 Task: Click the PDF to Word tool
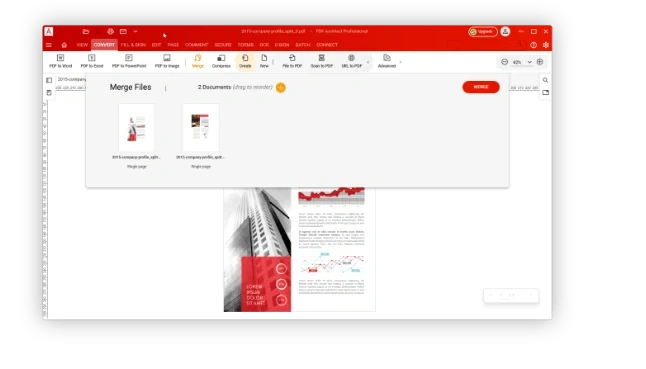pos(61,61)
